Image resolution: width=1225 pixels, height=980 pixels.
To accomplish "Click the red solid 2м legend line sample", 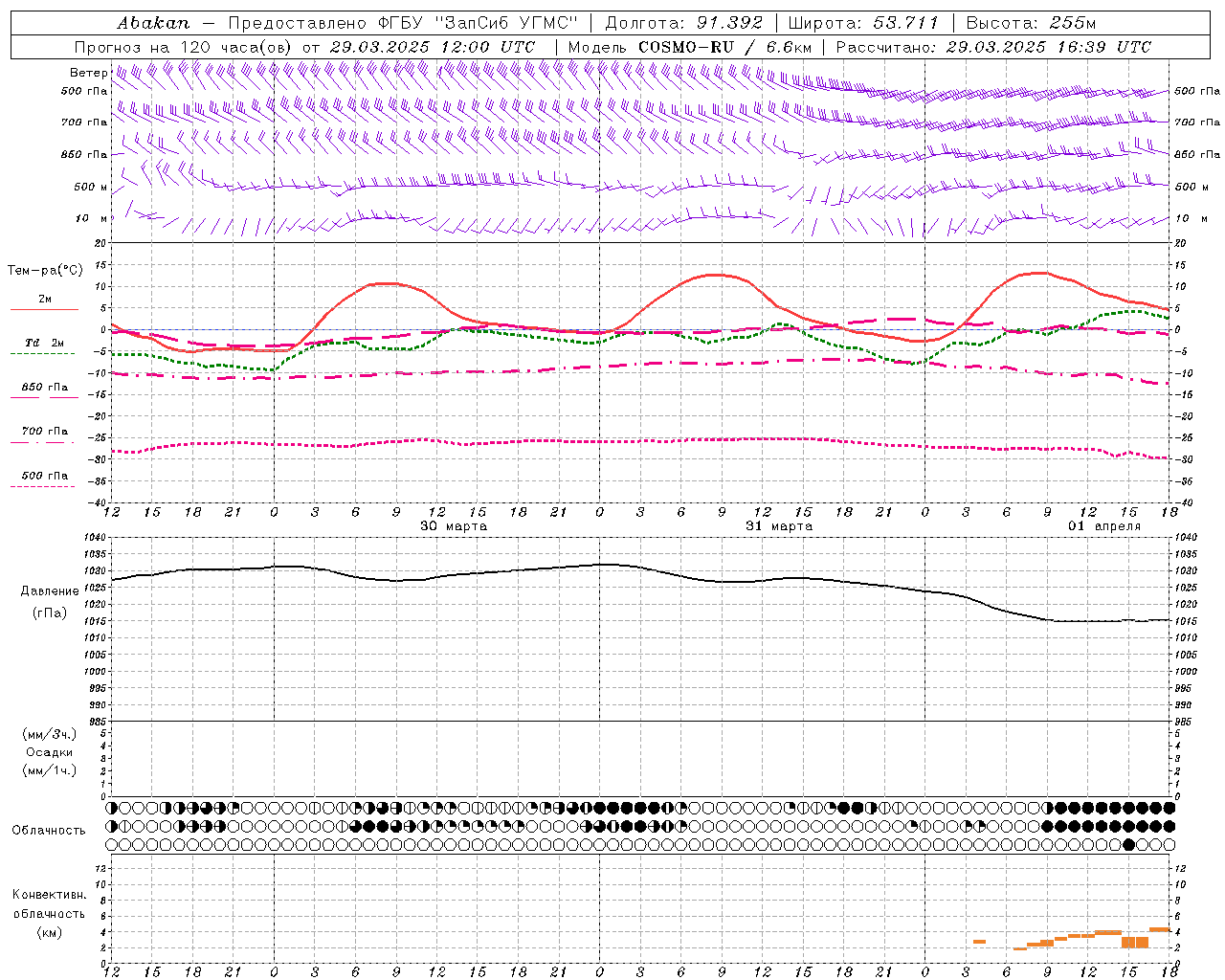I will tap(44, 309).
